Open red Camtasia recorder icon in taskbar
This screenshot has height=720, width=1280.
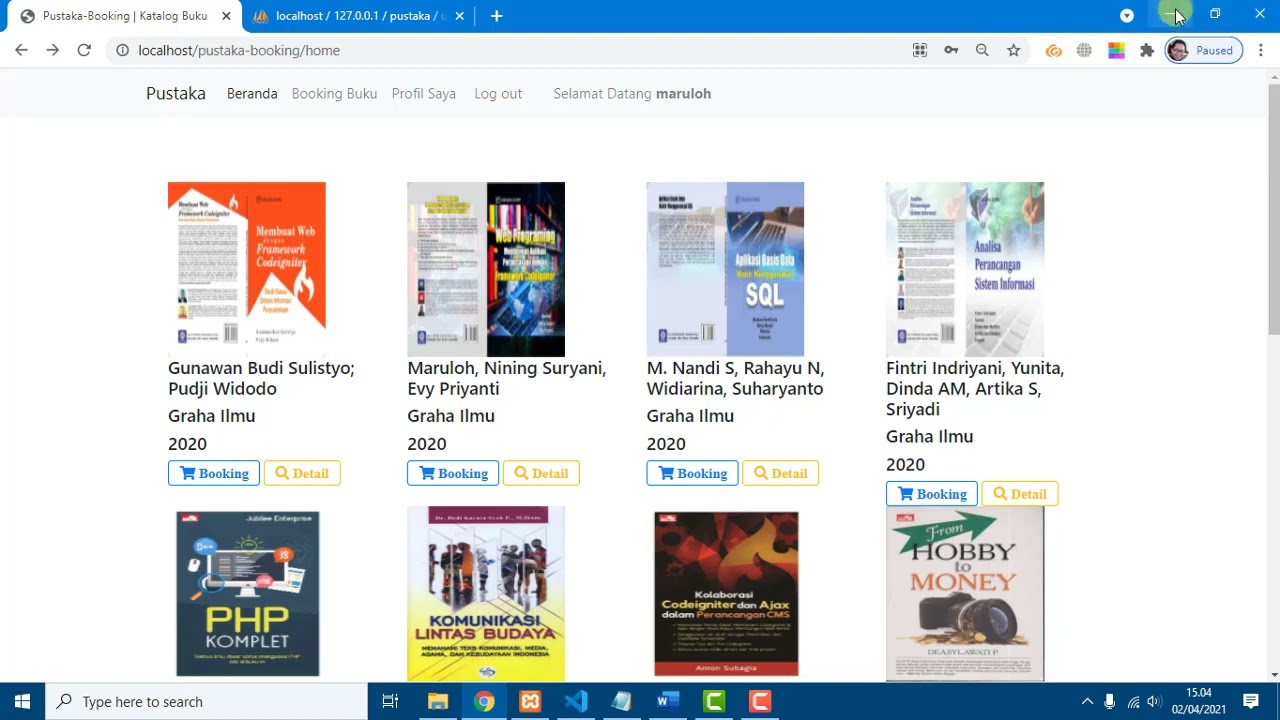click(760, 701)
